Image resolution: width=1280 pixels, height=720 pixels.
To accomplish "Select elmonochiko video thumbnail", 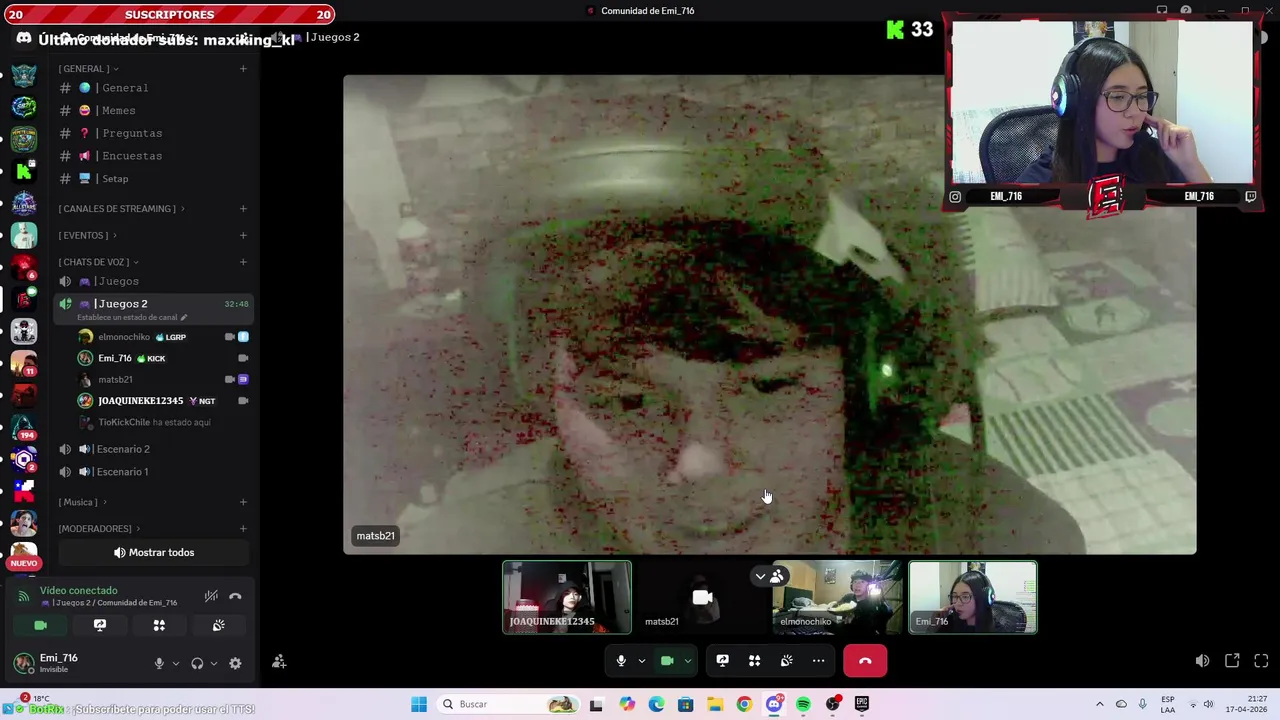I will point(837,597).
